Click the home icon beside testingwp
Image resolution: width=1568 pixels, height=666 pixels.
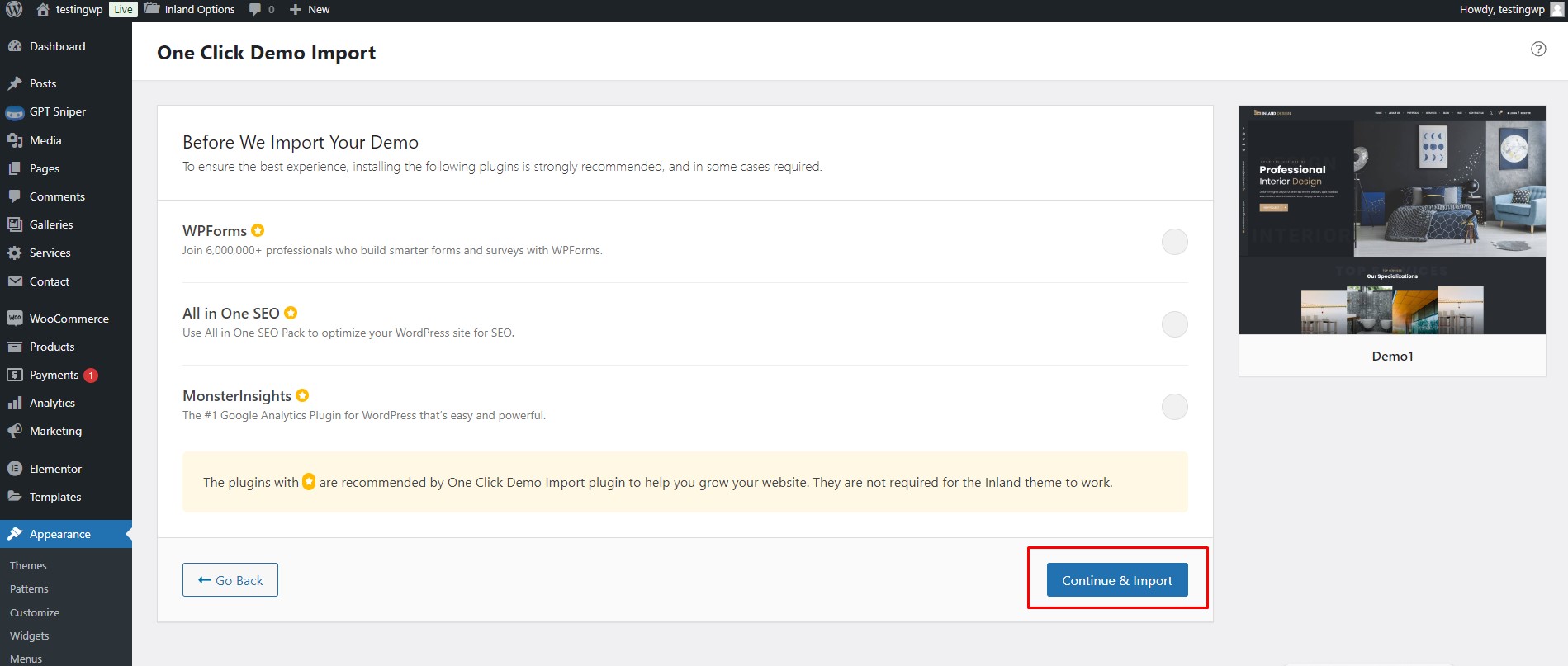point(43,10)
